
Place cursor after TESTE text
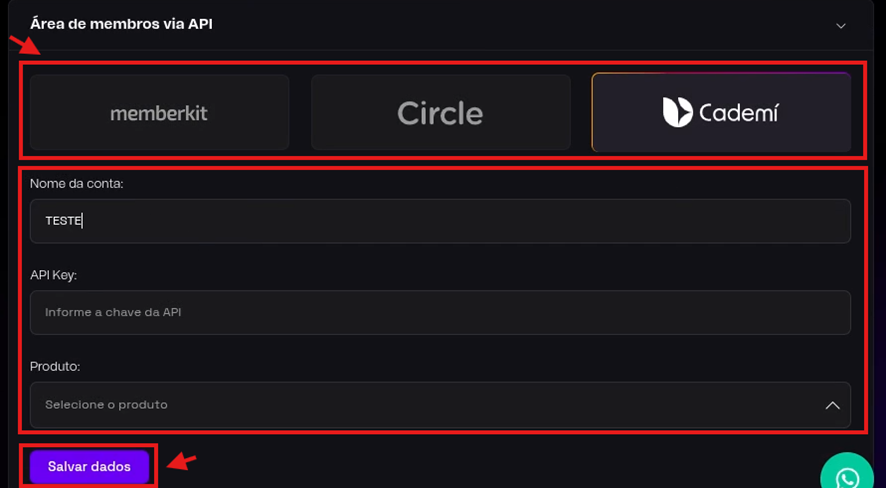83,221
